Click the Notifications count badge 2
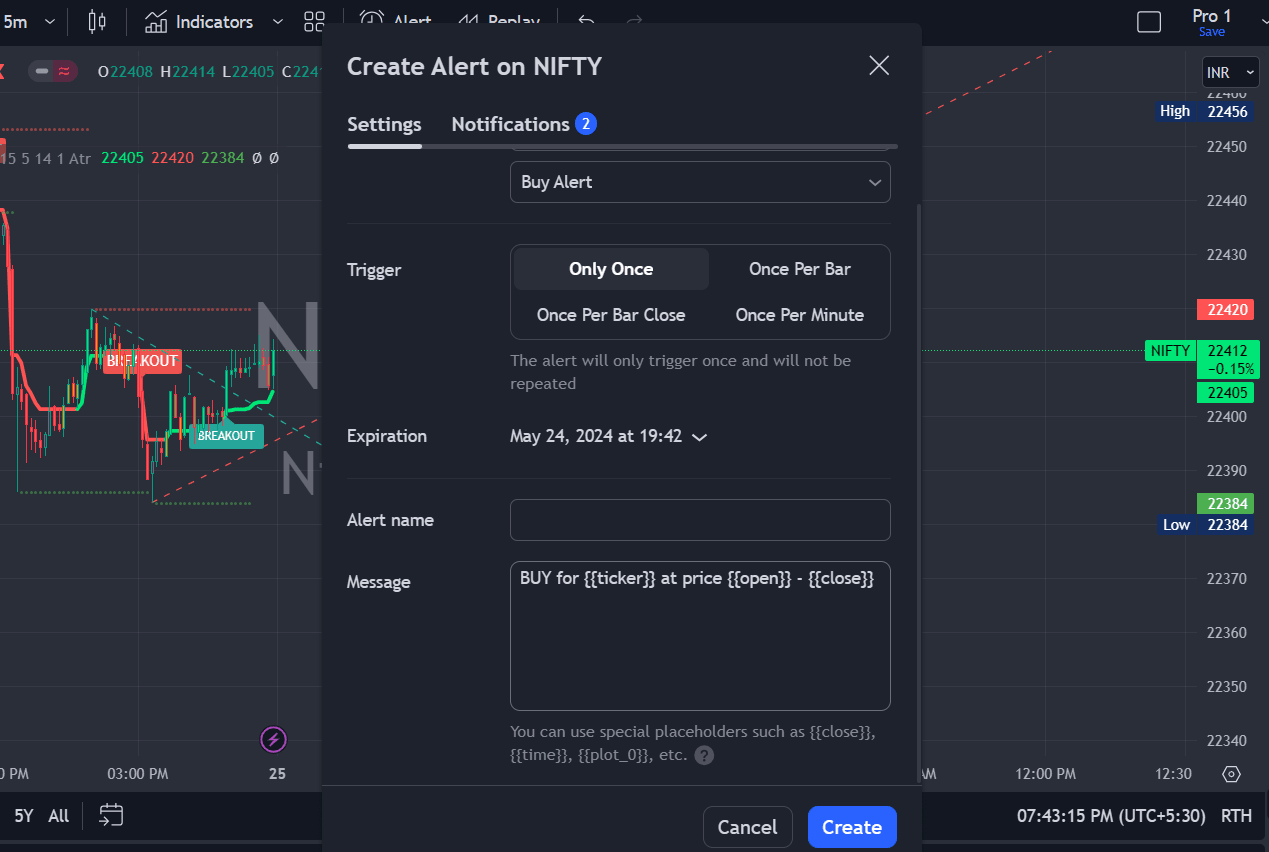 coord(586,124)
